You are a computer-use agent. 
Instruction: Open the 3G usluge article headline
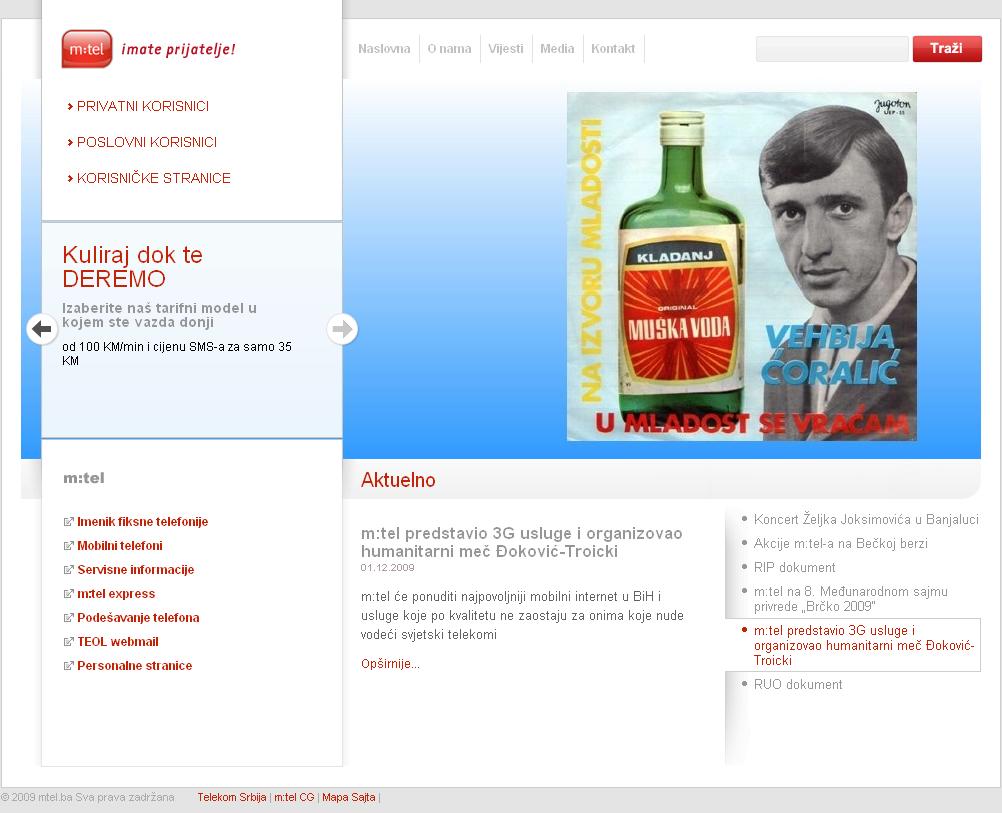pyautogui.click(x=521, y=542)
